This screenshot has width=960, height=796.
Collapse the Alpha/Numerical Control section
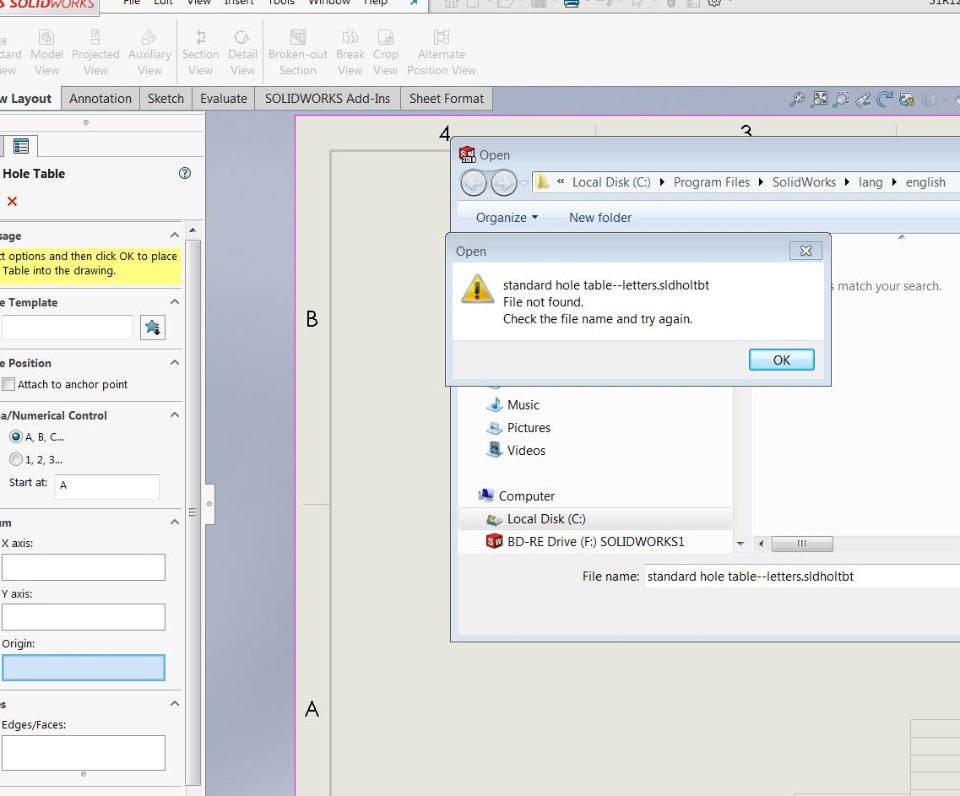point(174,415)
